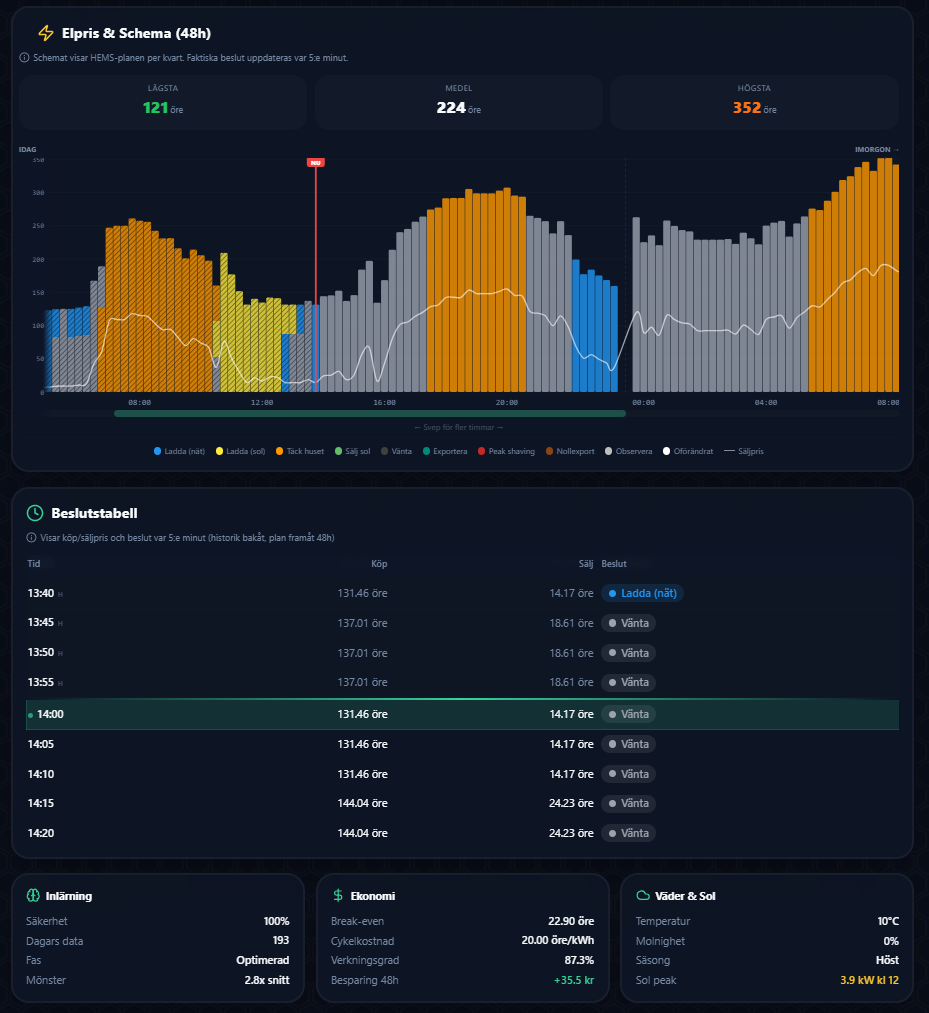Click the Ladda (nät) badge at 13:40

642,593
